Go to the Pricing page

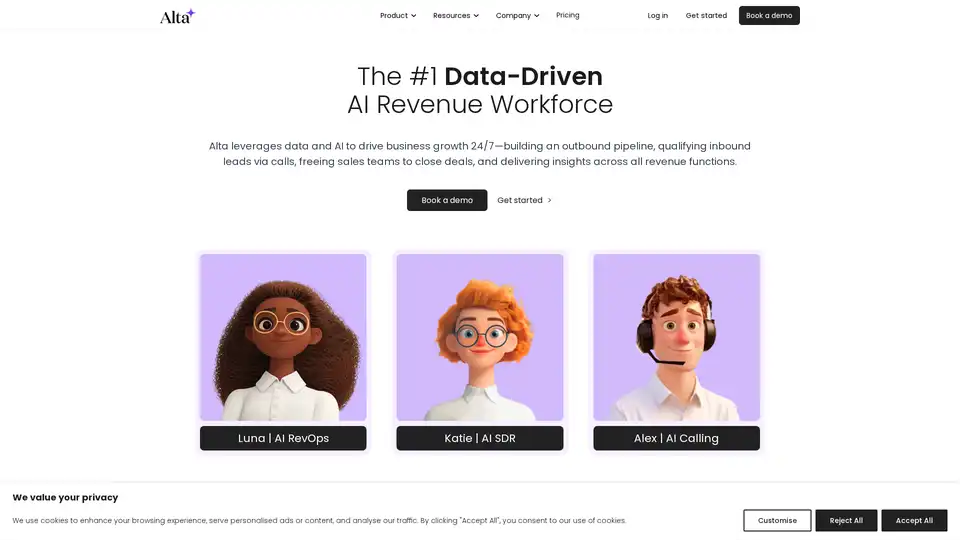(568, 15)
